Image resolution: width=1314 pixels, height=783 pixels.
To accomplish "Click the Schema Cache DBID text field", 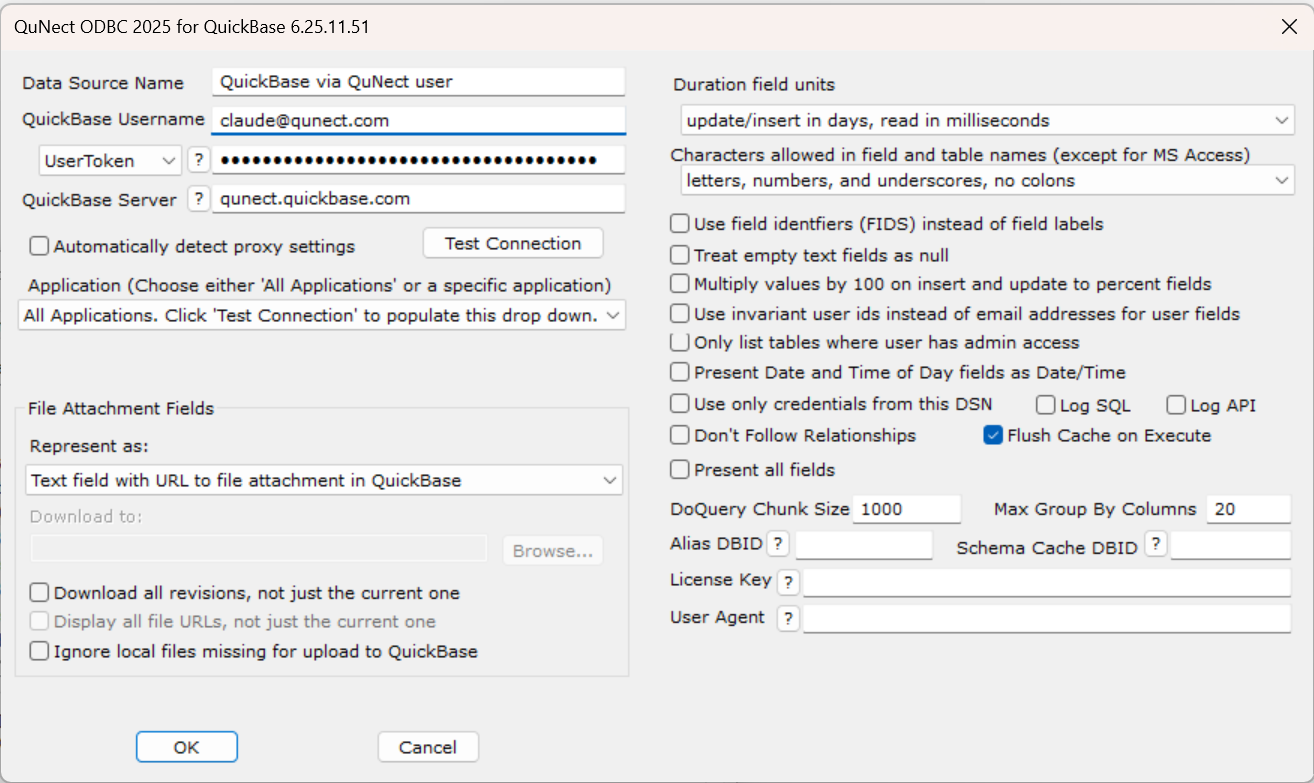I will 1231,545.
